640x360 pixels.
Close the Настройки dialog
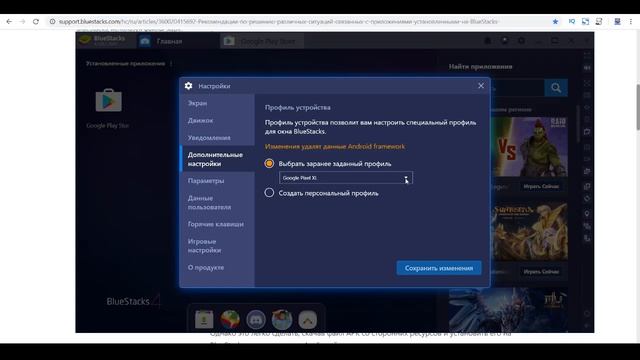coord(481,85)
